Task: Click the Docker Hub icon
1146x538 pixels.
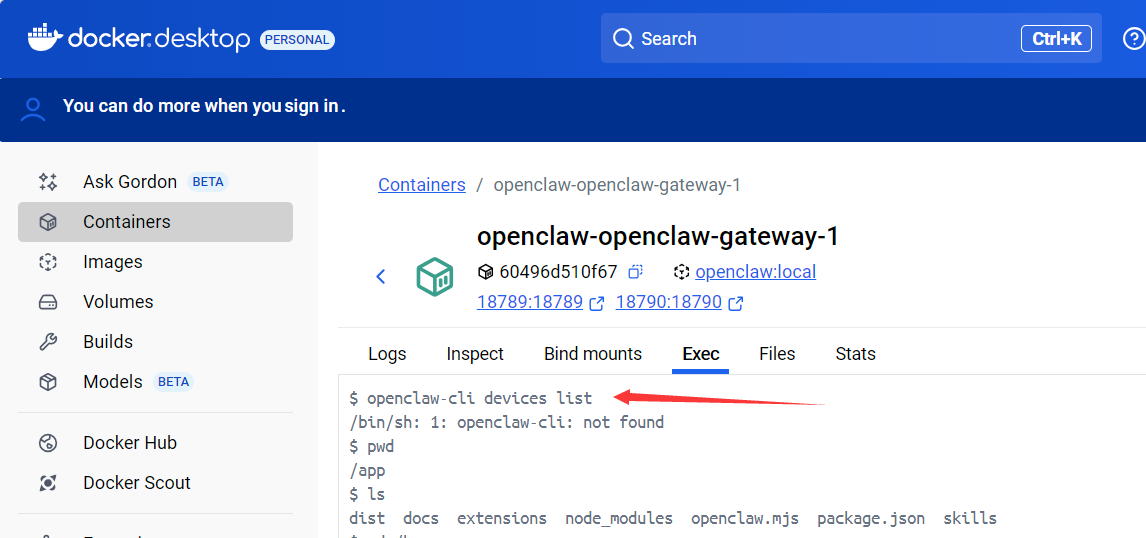Action: [48, 443]
